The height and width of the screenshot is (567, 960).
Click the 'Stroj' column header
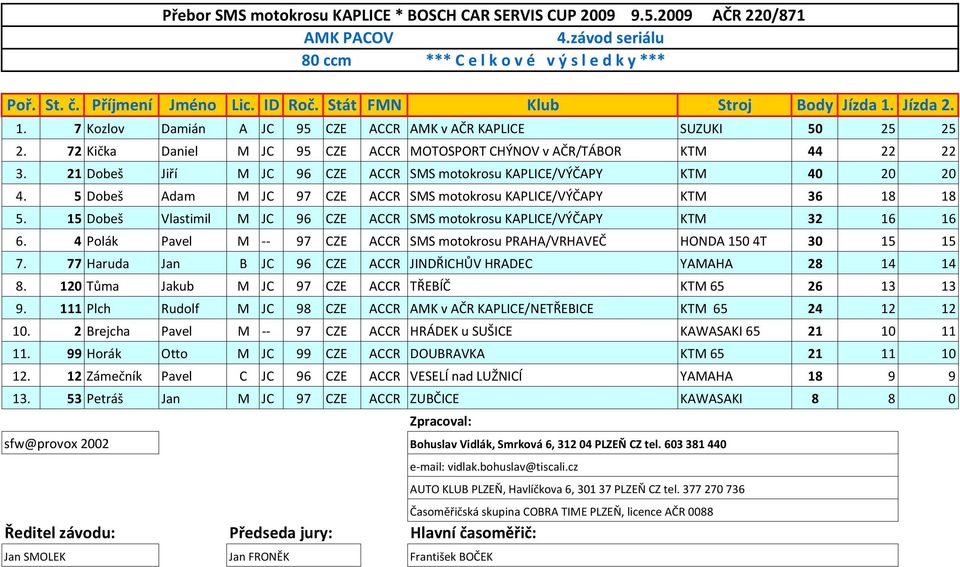point(734,105)
